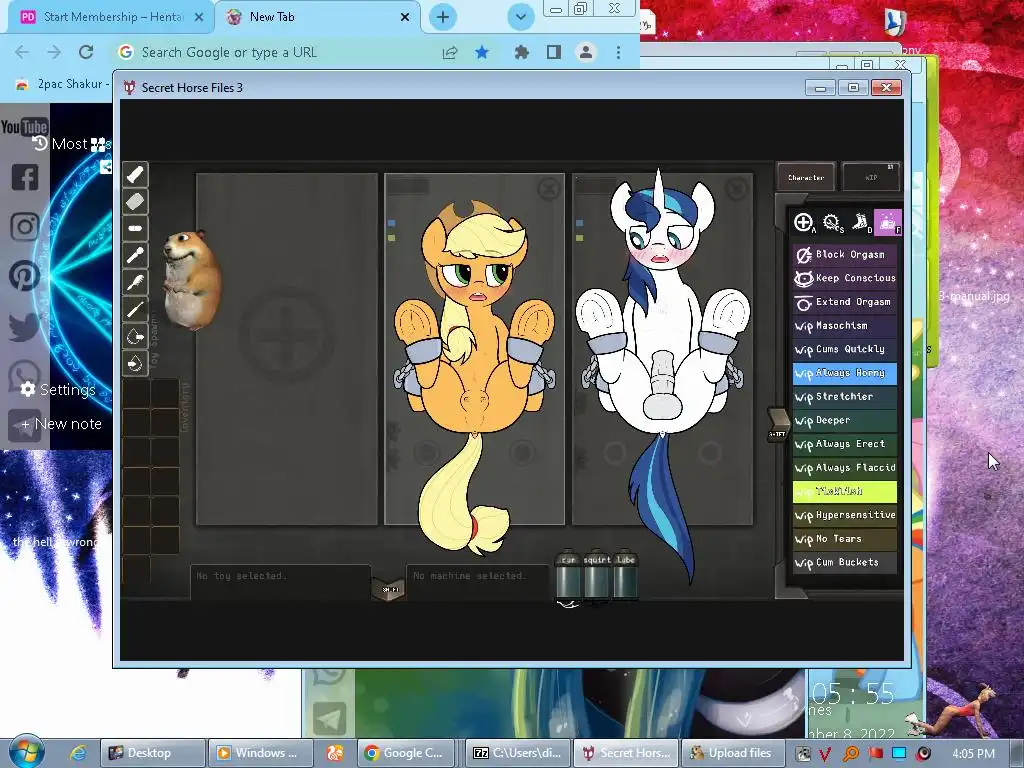Image resolution: width=1024 pixels, height=768 pixels.
Task: Click the SHIFT side tab on options panel
Action: pyautogui.click(x=777, y=425)
